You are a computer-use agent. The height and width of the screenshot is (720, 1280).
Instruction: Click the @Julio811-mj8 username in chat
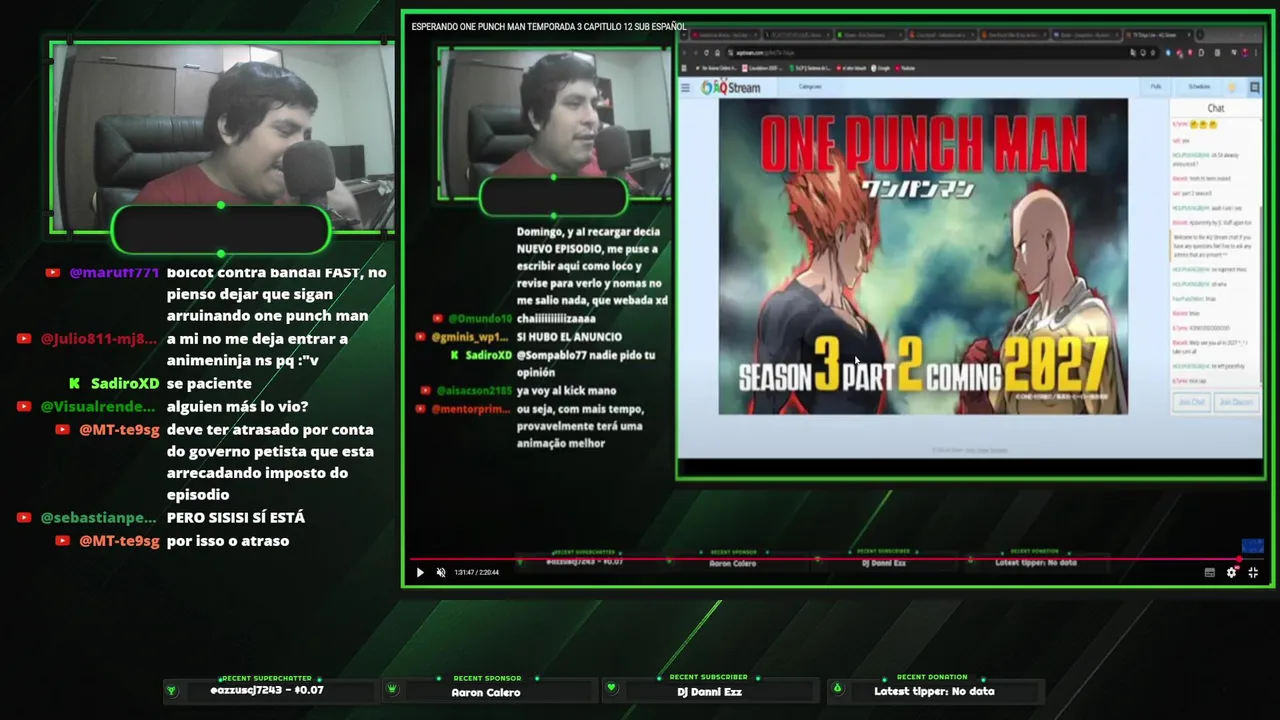tap(99, 338)
